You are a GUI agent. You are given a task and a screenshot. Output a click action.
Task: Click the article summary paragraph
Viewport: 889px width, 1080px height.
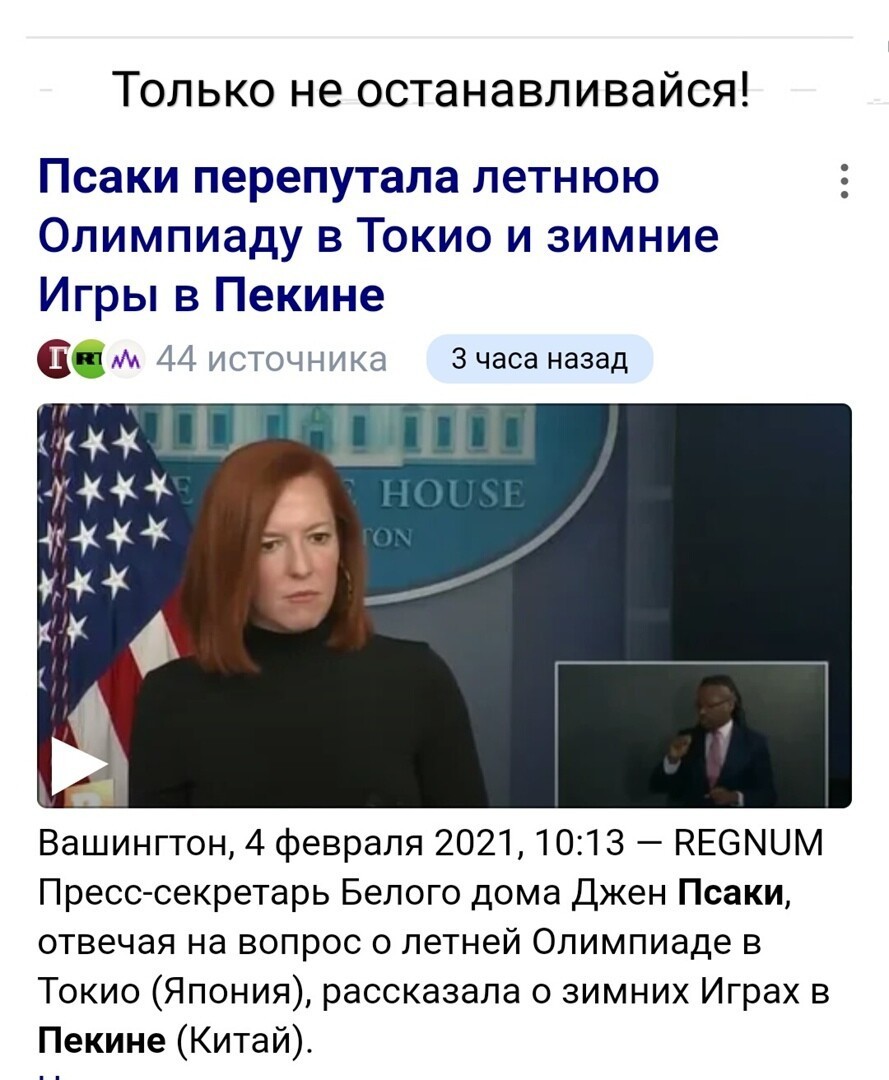point(434,942)
